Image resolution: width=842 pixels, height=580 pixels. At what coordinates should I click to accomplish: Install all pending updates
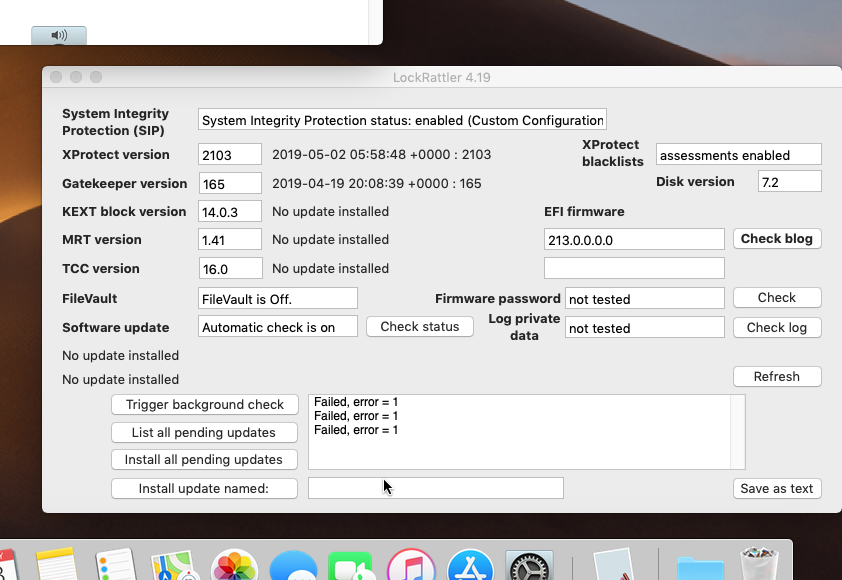click(x=204, y=460)
